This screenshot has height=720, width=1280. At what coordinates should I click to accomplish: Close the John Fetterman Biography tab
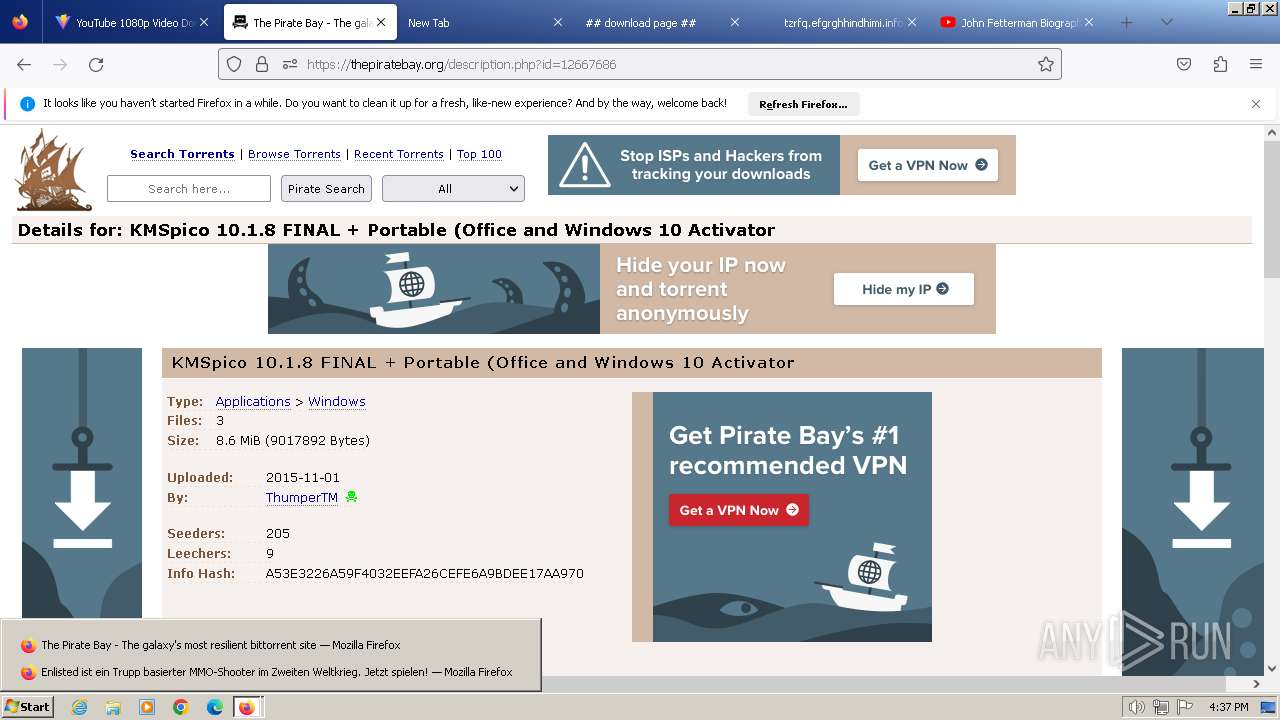(1089, 22)
